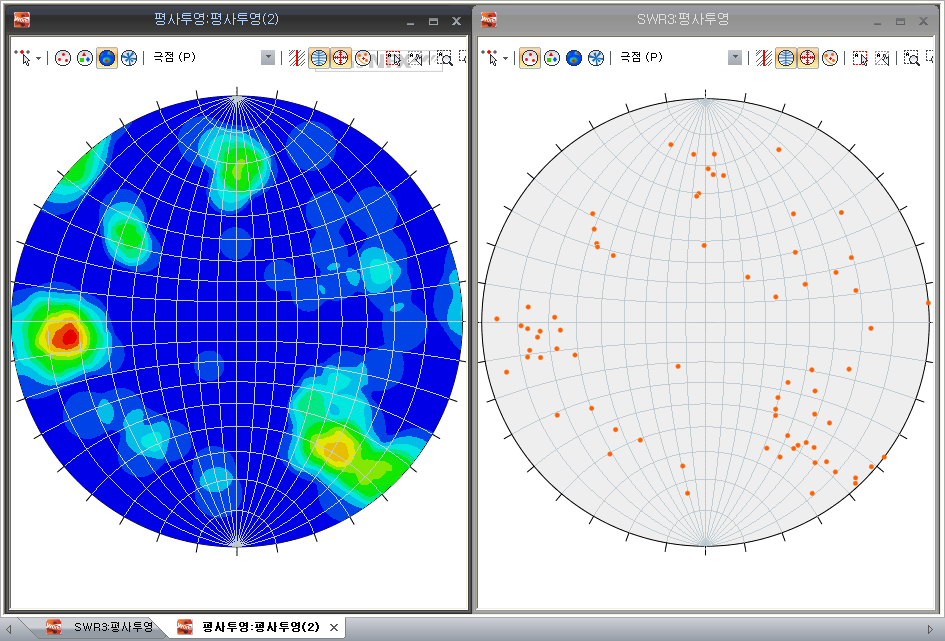
Task: Click scatter plot icon in SWR3 window
Action: [x=552, y=58]
